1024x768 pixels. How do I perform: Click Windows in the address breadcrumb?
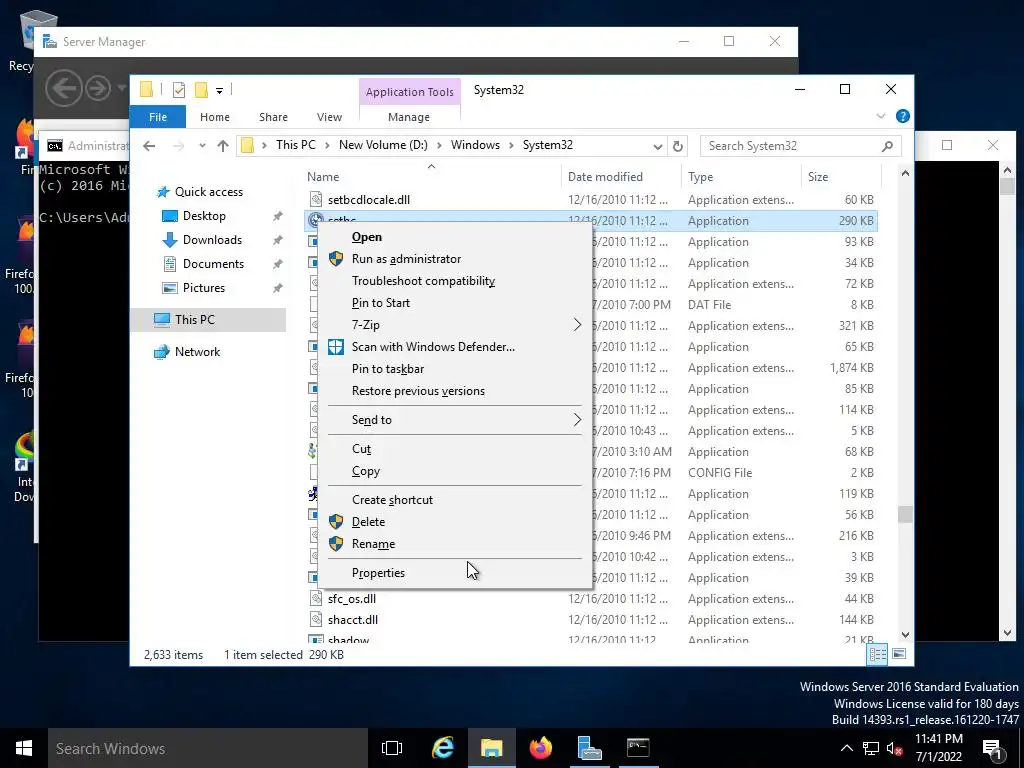click(x=475, y=145)
